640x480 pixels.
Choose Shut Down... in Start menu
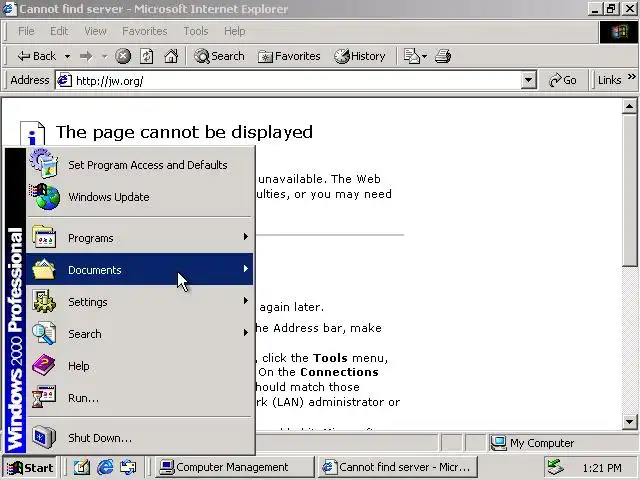tap(140, 438)
